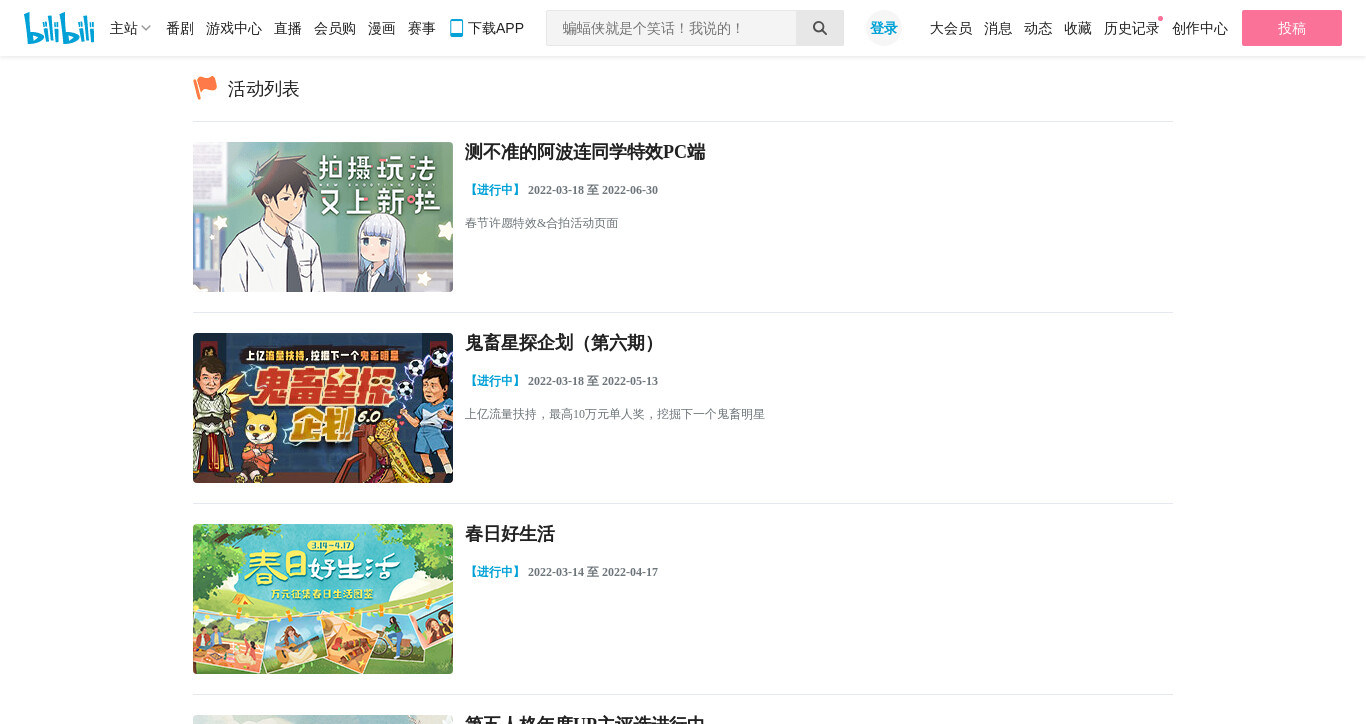Click the 活动列表 heading text
The width and height of the screenshot is (1366, 724).
click(x=264, y=89)
